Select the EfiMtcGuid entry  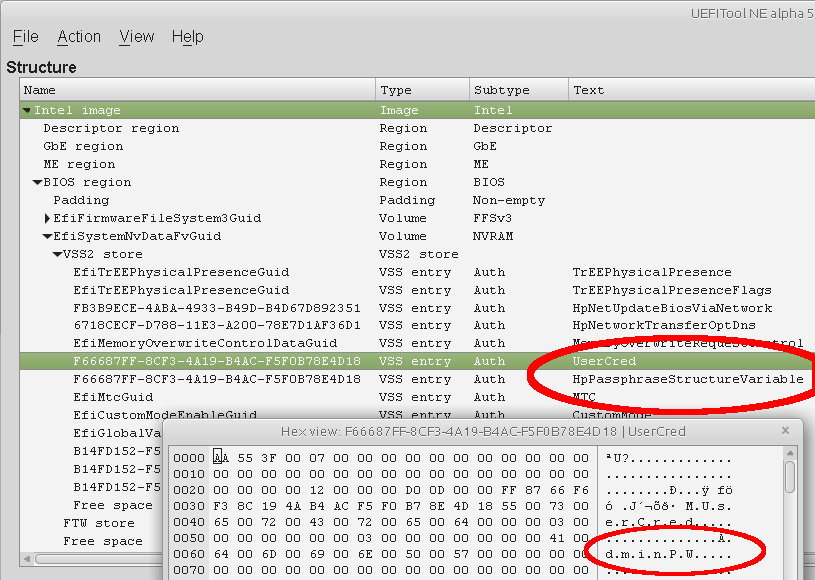coord(113,398)
